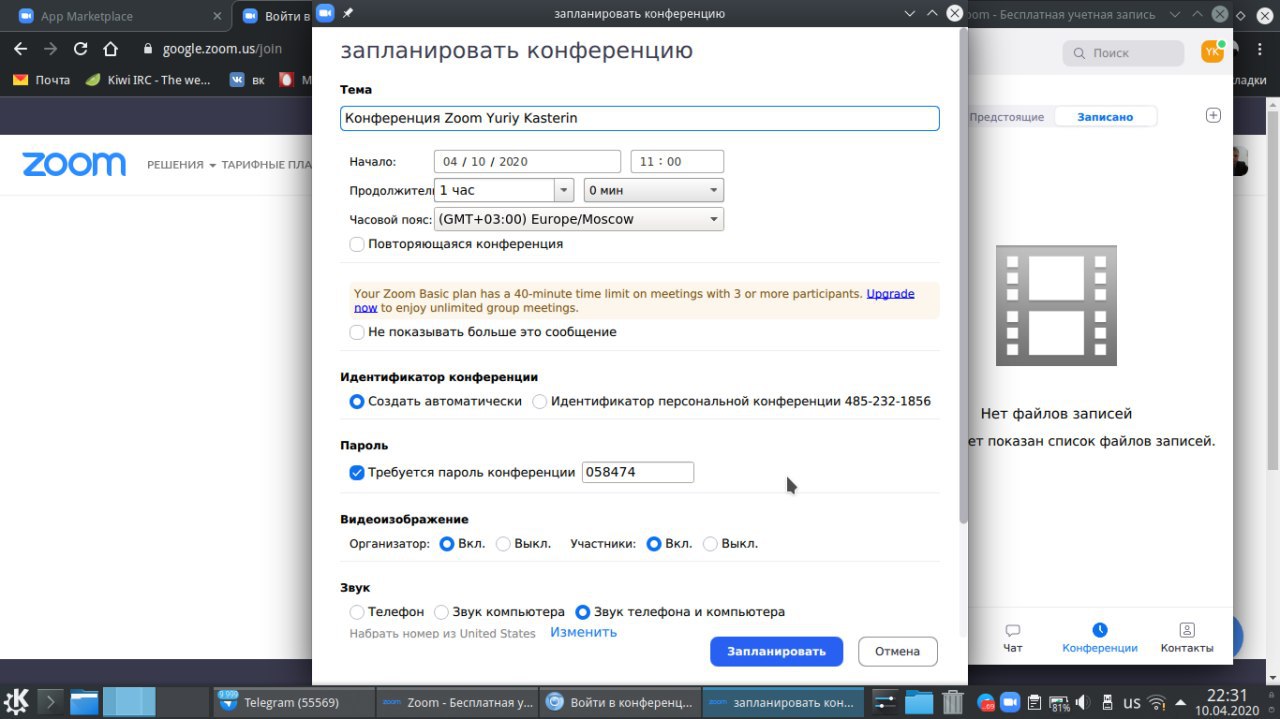
Task: Open the blue folder icon in taskbar tray area
Action: 918,702
